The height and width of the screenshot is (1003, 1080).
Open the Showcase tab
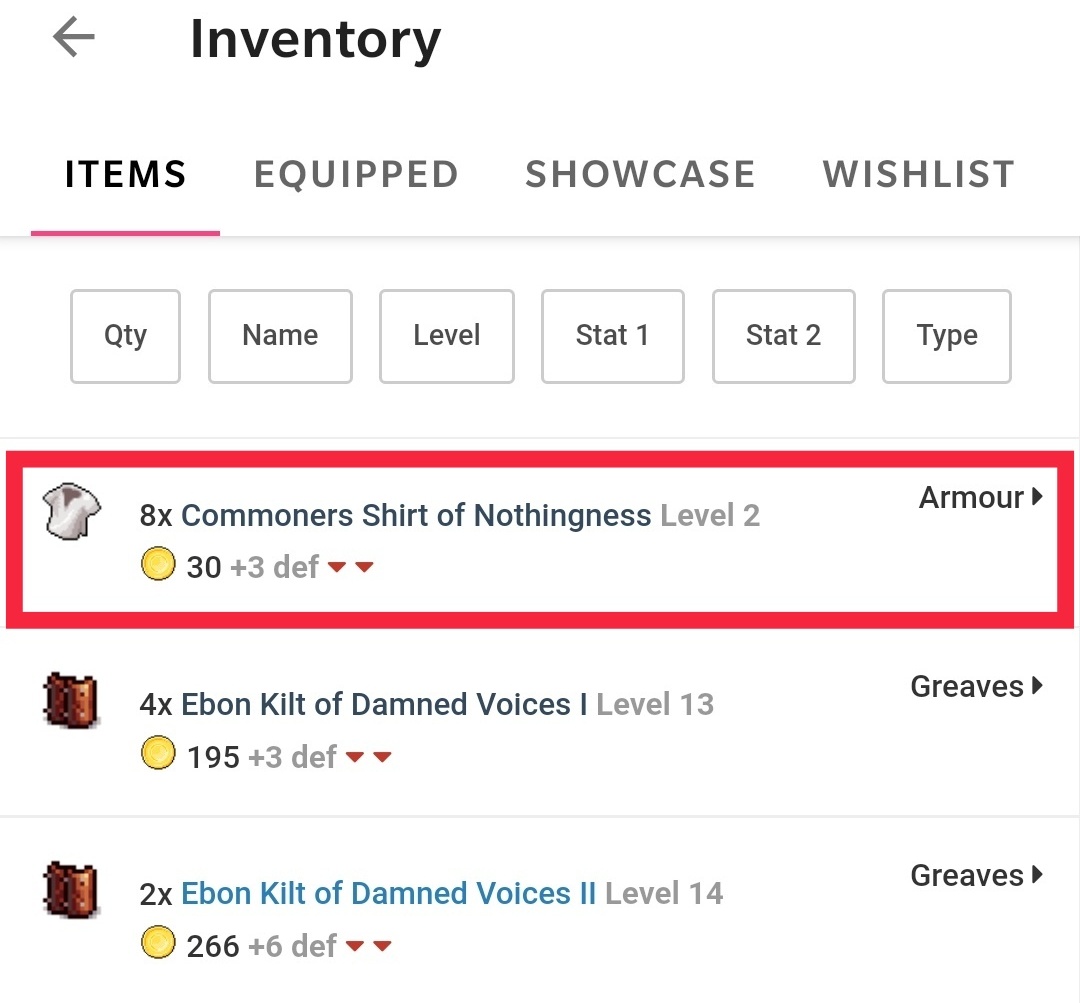coord(640,175)
